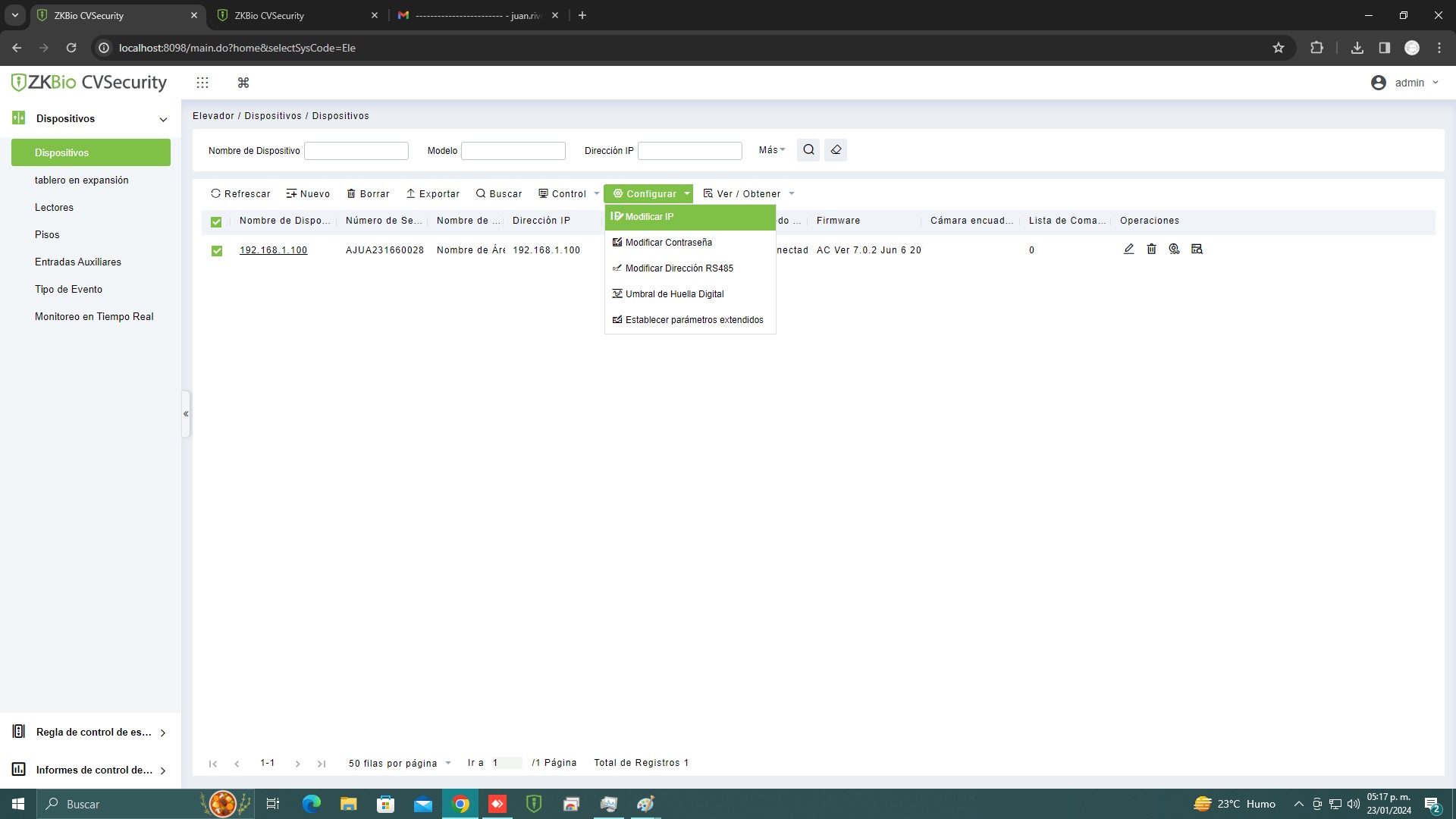Open the apps grid menu icon

tap(202, 83)
